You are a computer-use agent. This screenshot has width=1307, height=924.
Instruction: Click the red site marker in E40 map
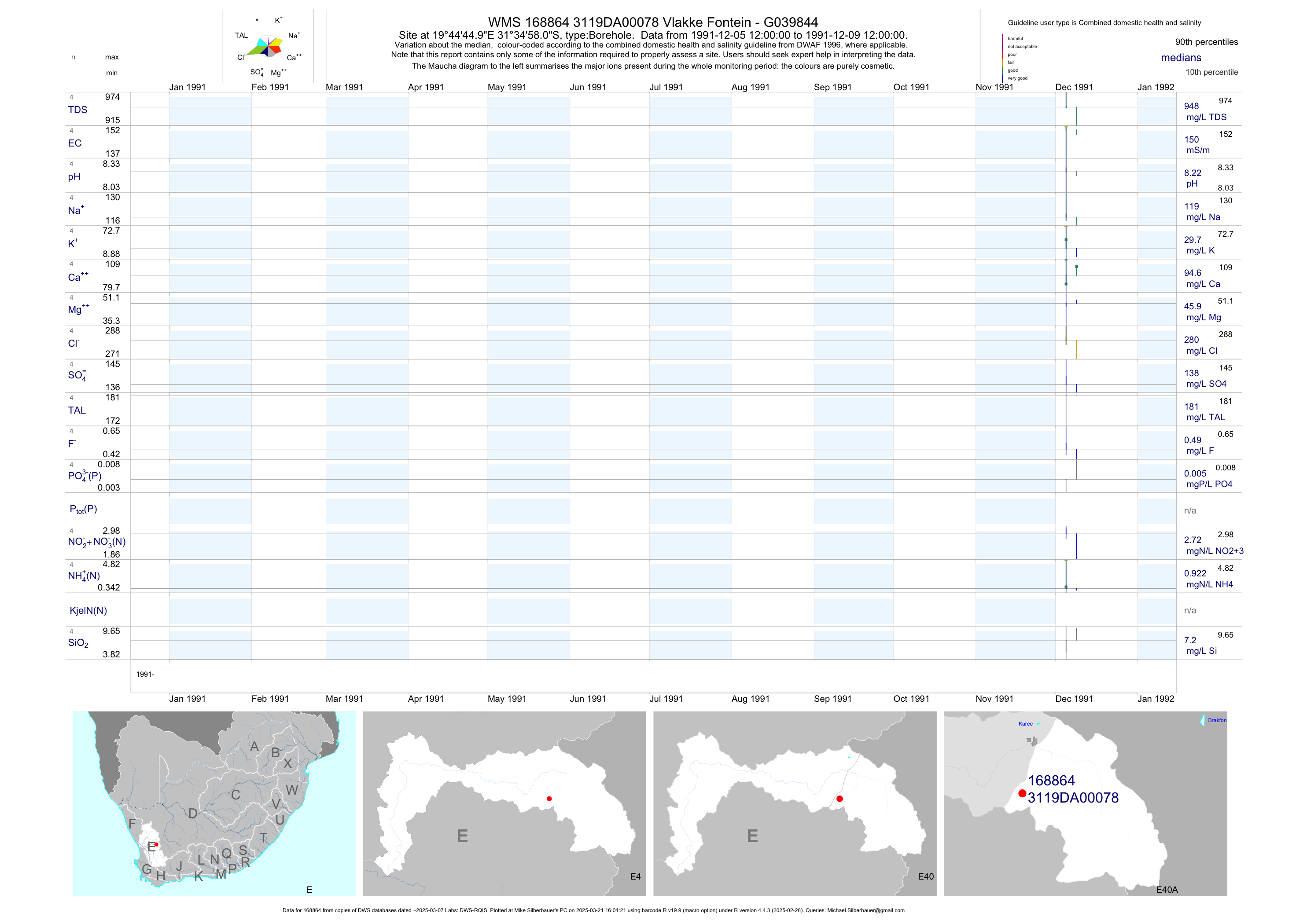[839, 799]
